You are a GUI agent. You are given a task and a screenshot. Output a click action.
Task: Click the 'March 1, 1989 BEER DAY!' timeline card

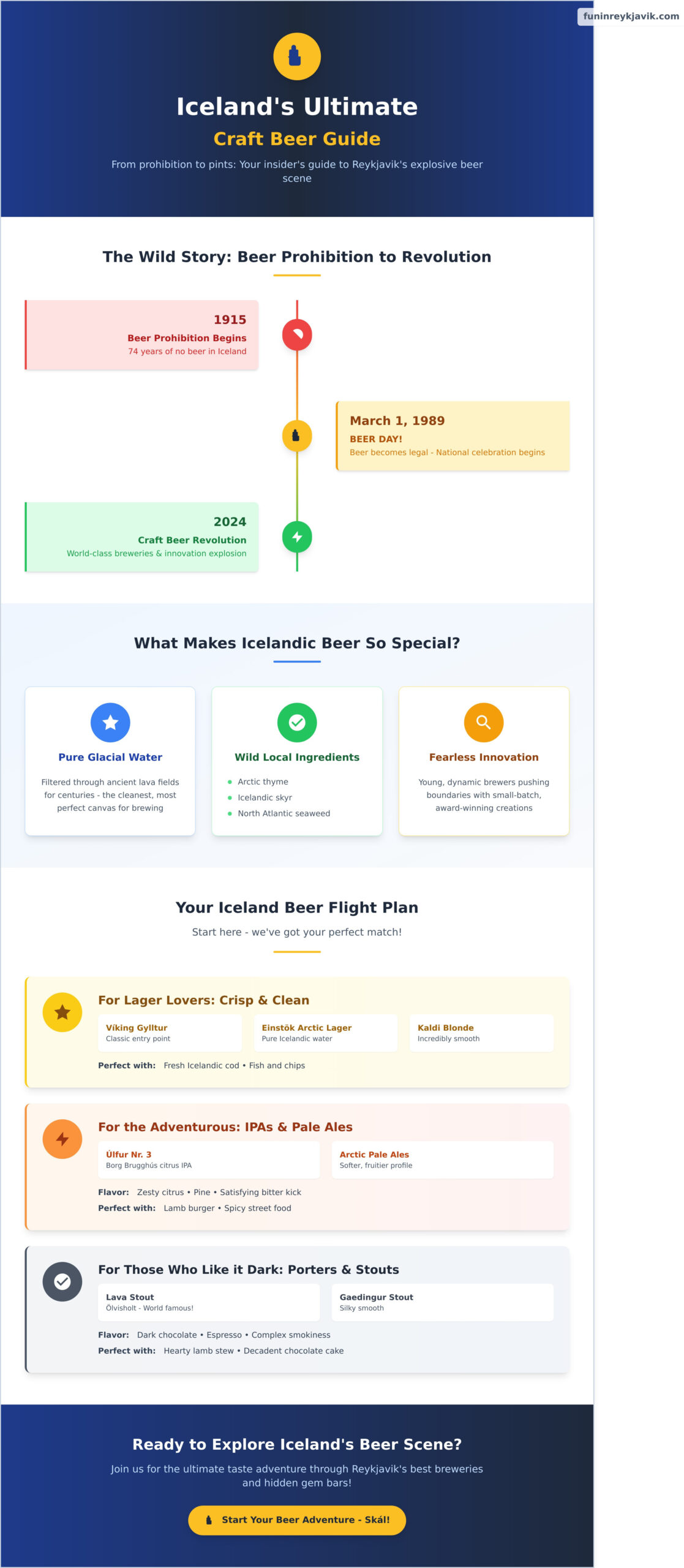452,435
